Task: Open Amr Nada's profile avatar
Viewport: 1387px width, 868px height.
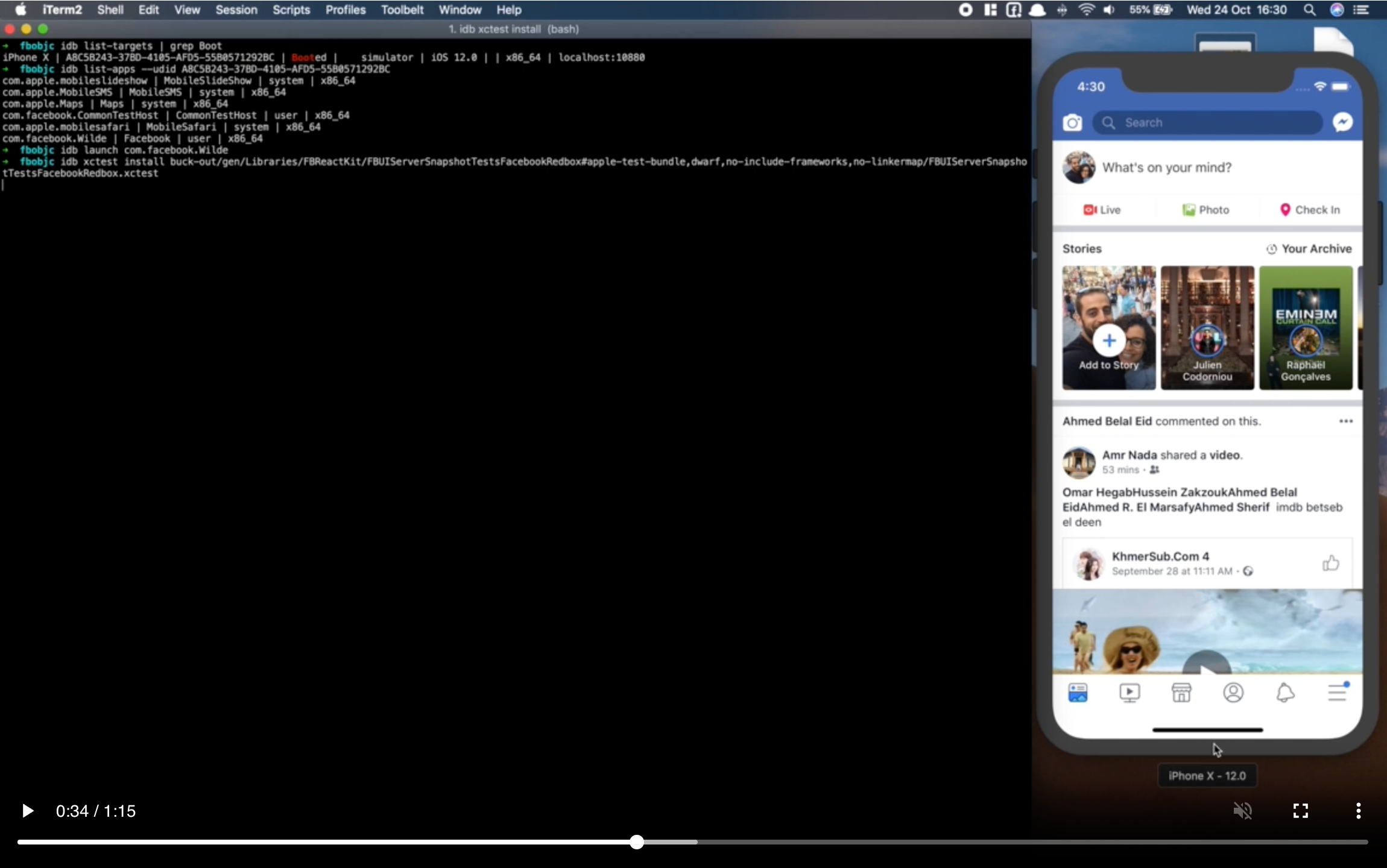Action: [1078, 462]
